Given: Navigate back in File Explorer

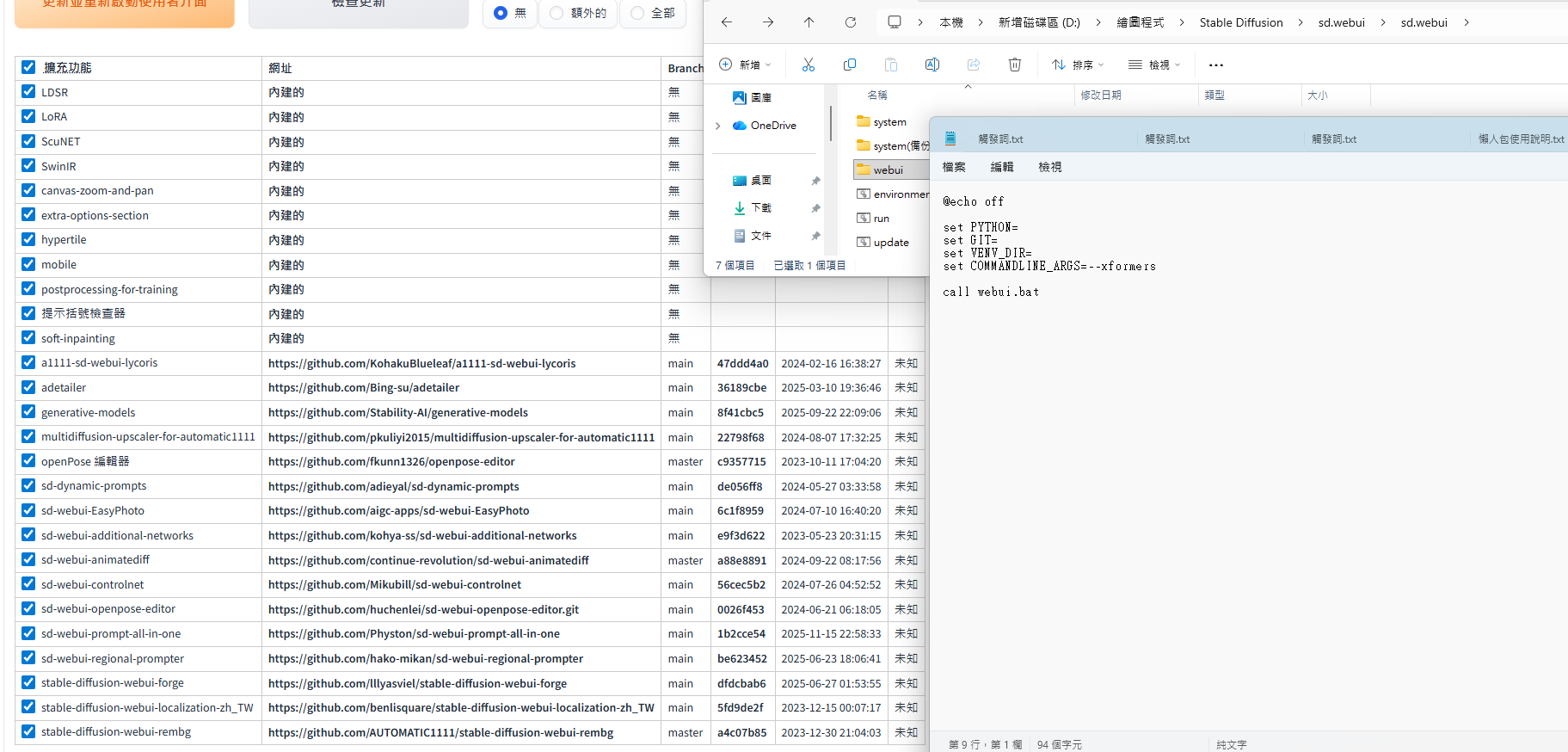Looking at the screenshot, I should coord(727,22).
